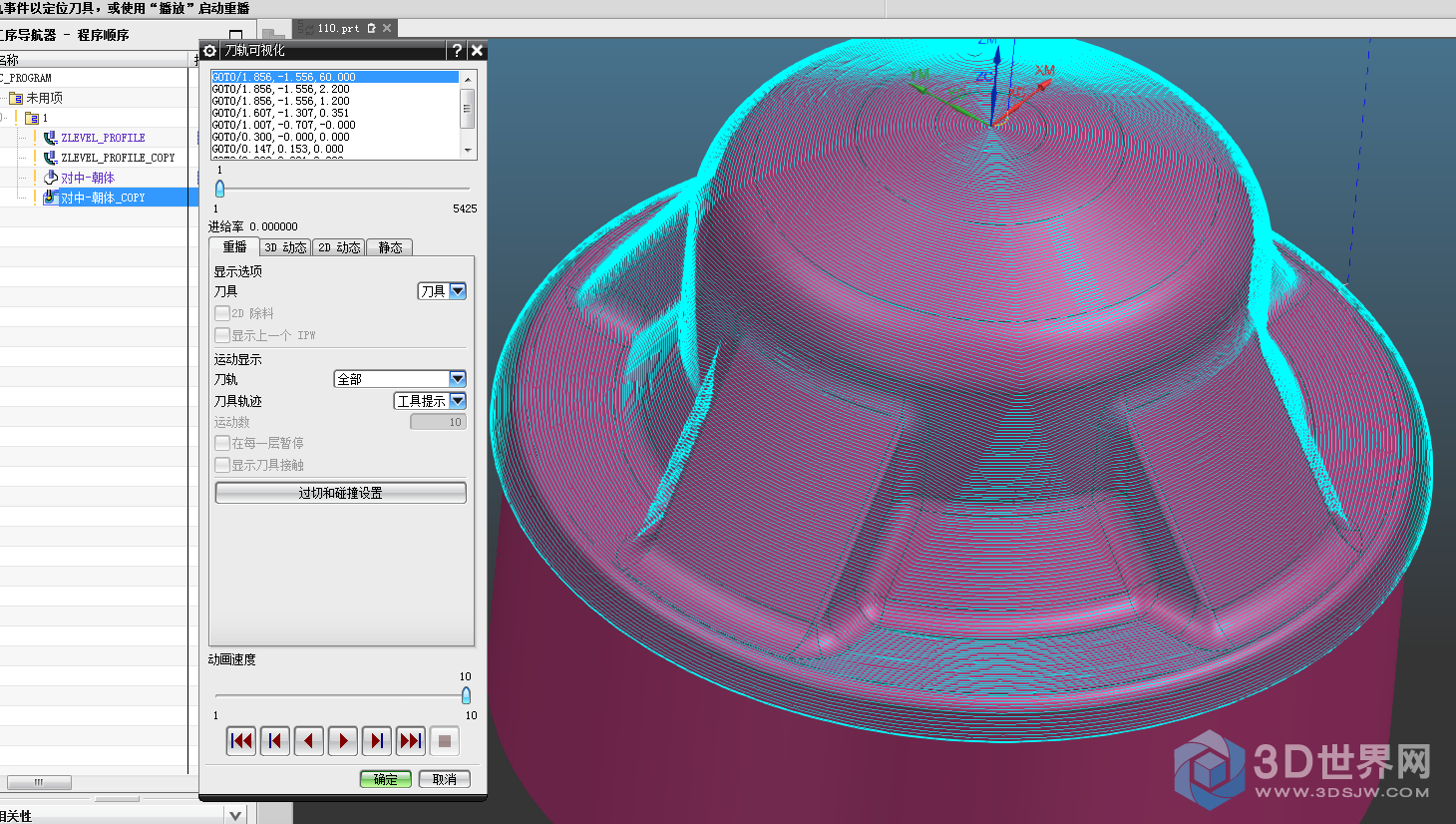
Task: Select 对中-朝体 operation row
Action: point(88,178)
